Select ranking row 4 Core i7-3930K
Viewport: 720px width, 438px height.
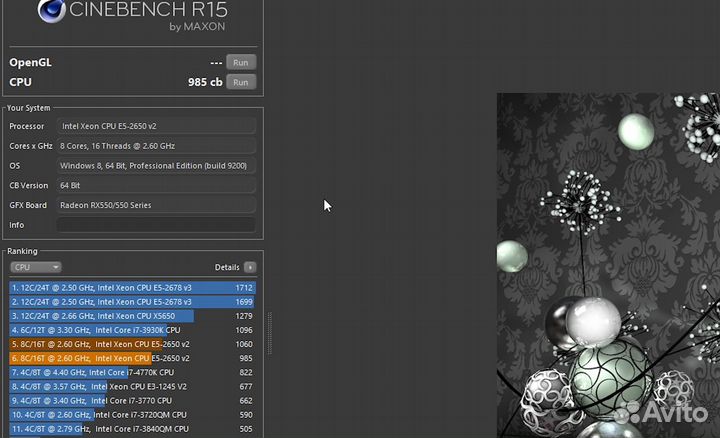[x=133, y=330]
